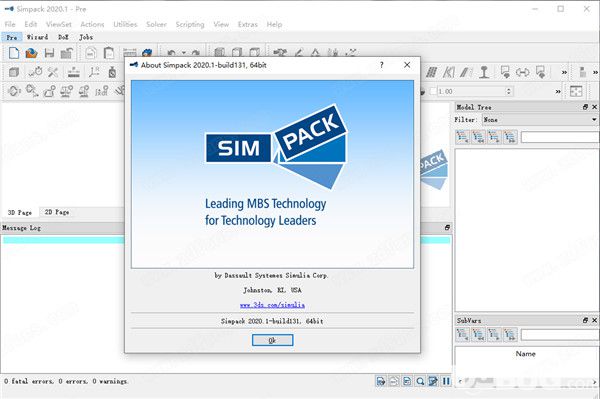The width and height of the screenshot is (600, 399).
Task: Save the model with the floppy disk icon
Action: coord(49,53)
